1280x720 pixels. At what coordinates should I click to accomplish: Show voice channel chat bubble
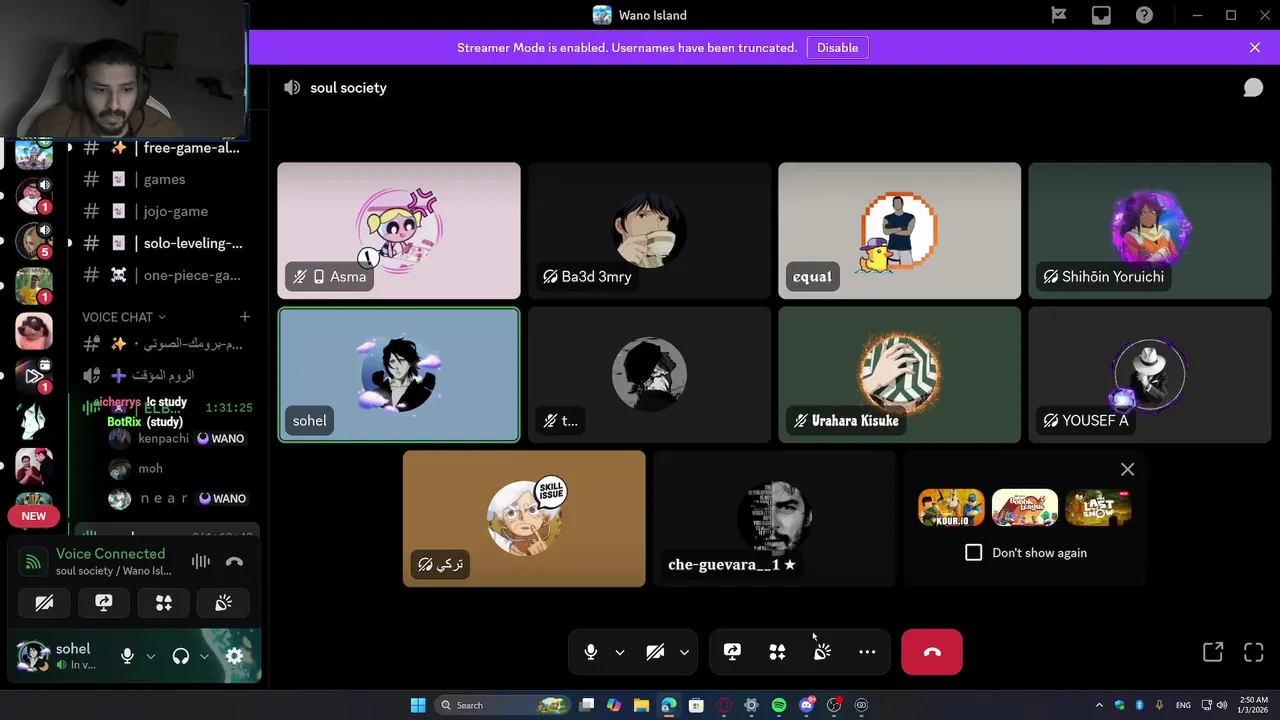pos(1253,88)
